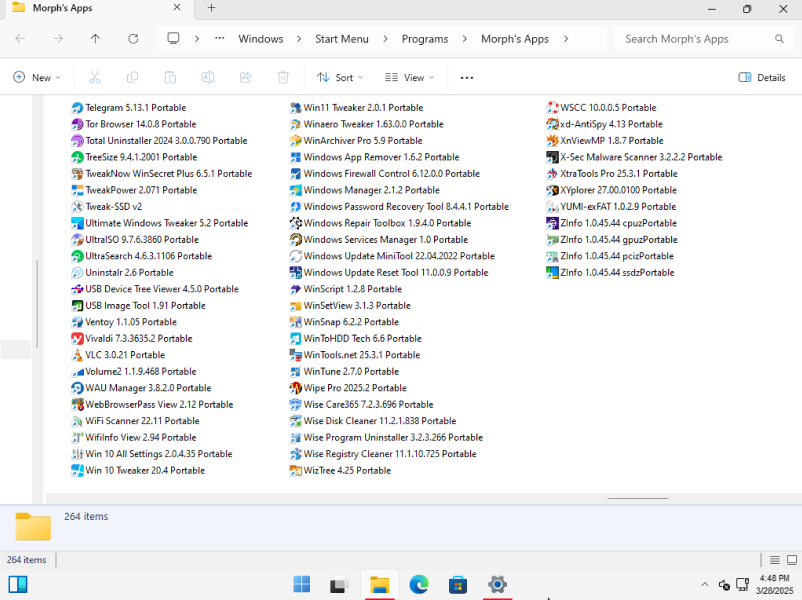Show hidden system tray icons chevron

point(705,584)
